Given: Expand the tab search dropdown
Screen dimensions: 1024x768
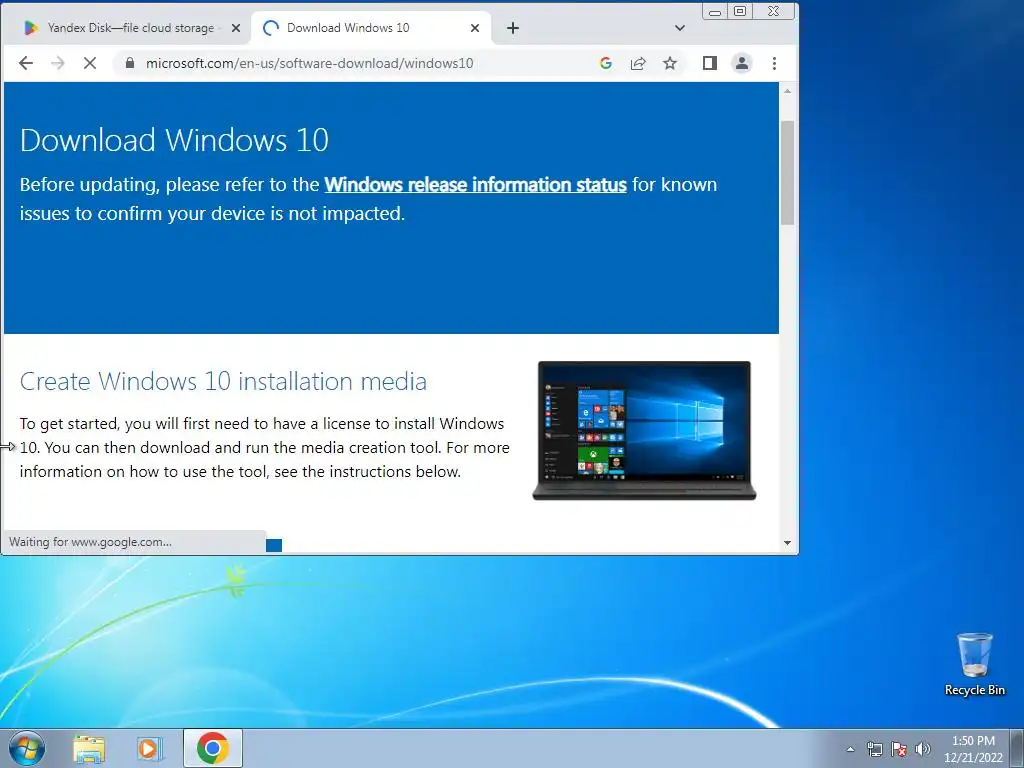Looking at the screenshot, I should [679, 28].
